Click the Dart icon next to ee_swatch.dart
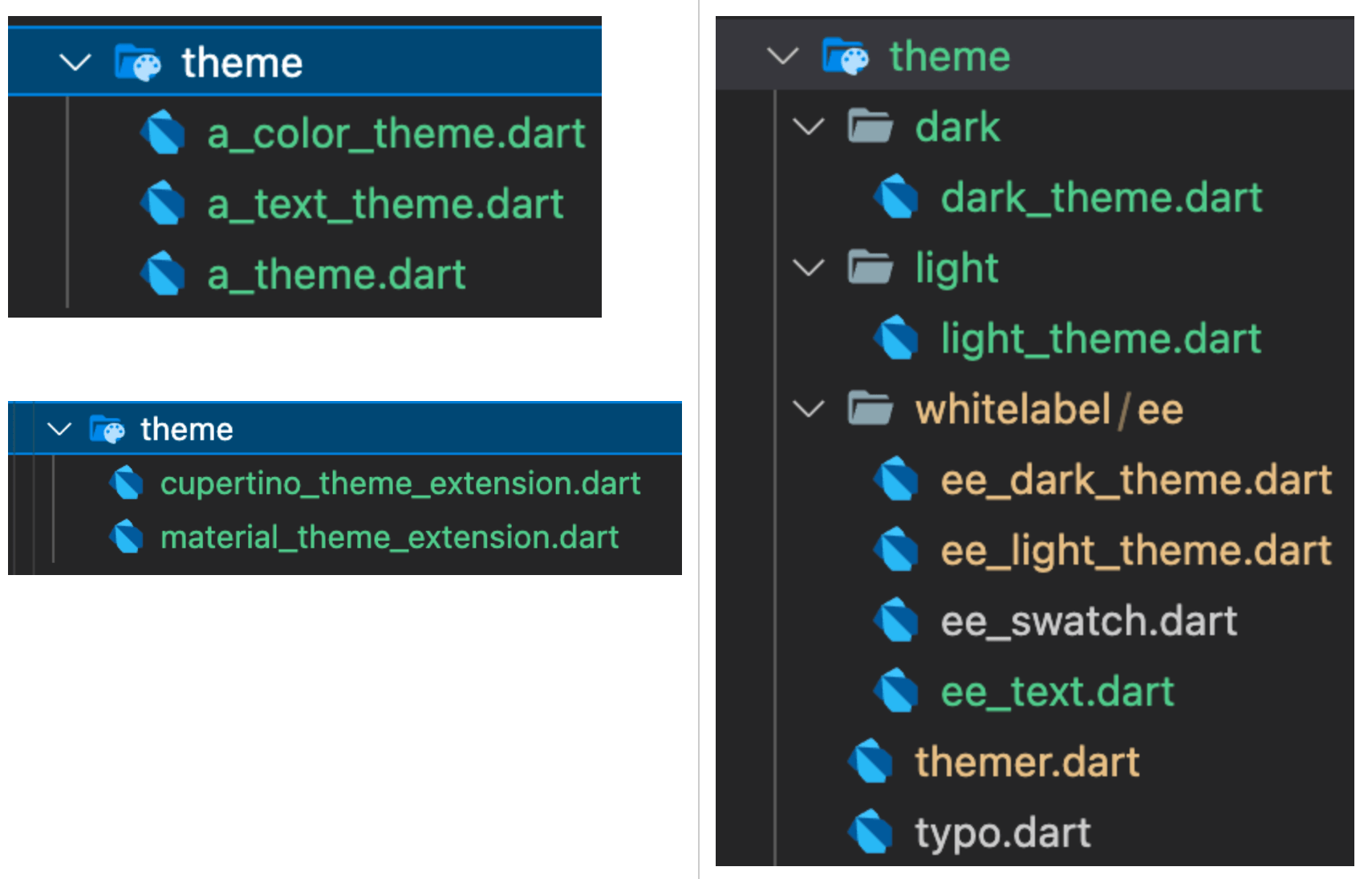Screen dimensions: 1372x879 (896, 620)
